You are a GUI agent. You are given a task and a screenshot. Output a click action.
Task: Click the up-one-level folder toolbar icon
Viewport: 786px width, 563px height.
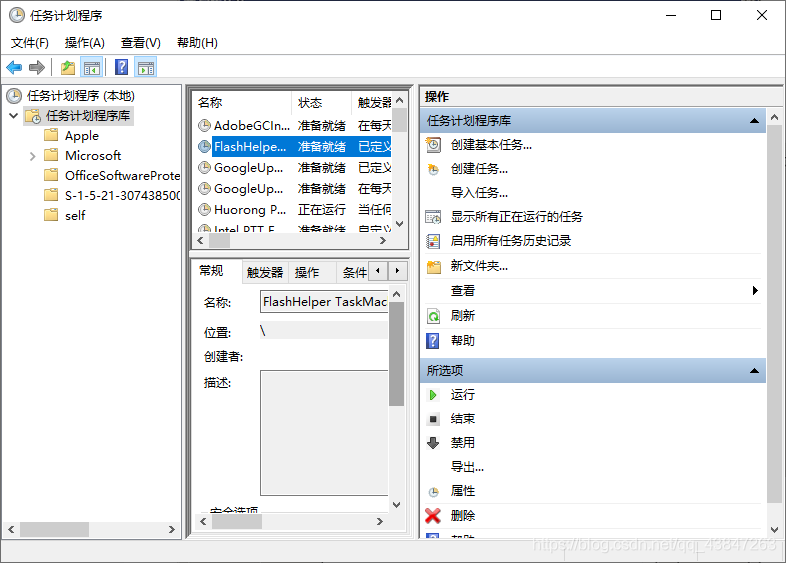pyautogui.click(x=68, y=67)
